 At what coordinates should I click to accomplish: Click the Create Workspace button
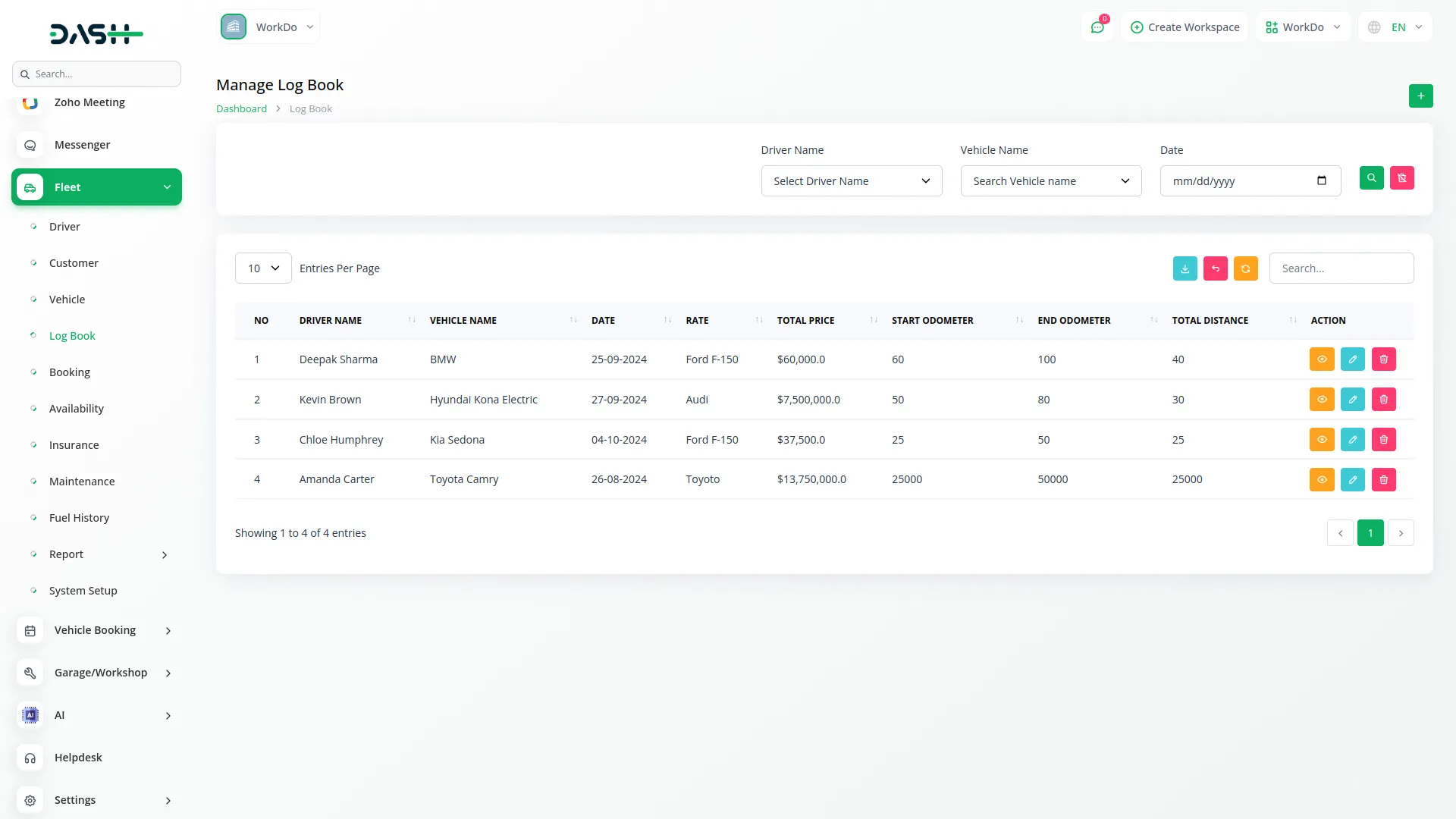point(1185,27)
